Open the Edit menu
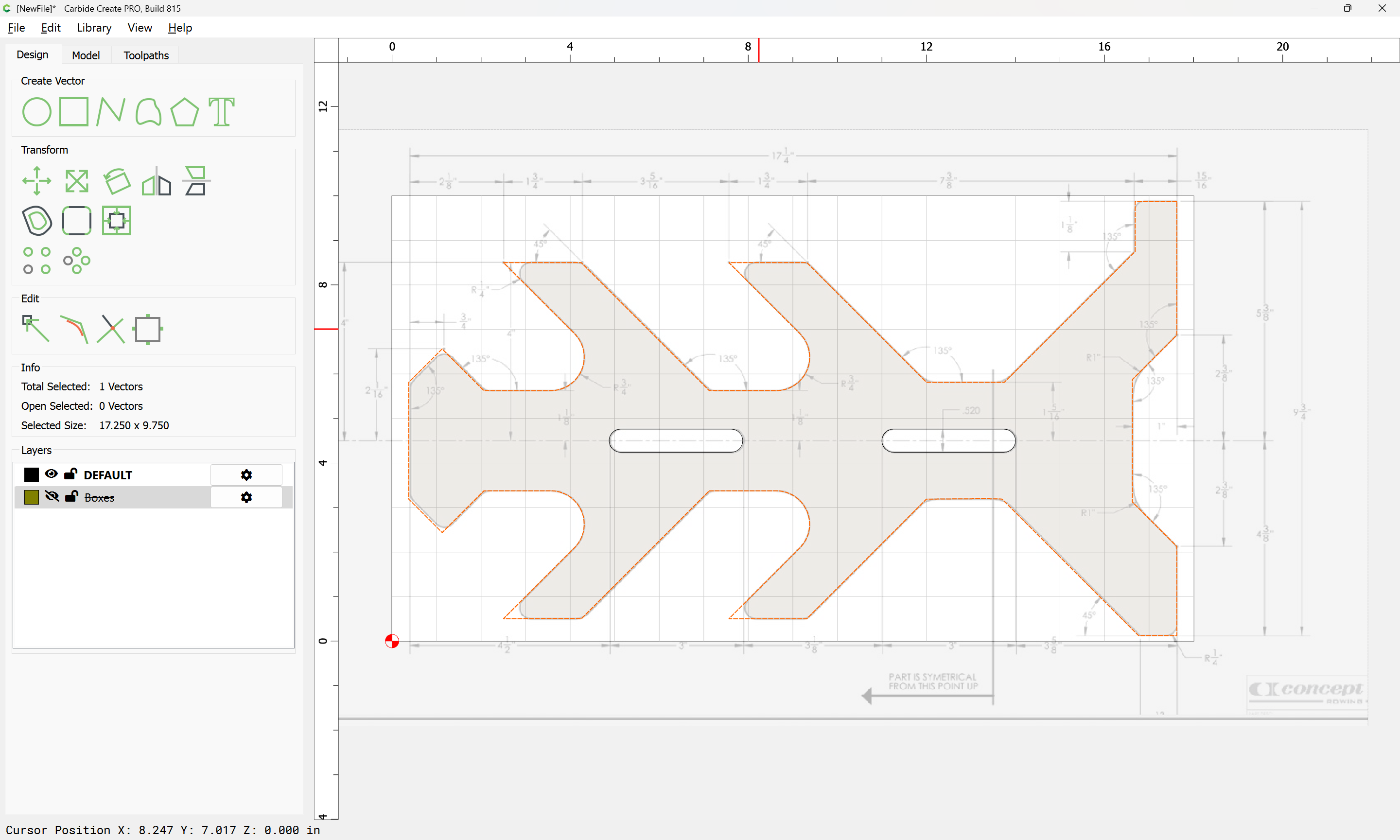 (x=51, y=28)
